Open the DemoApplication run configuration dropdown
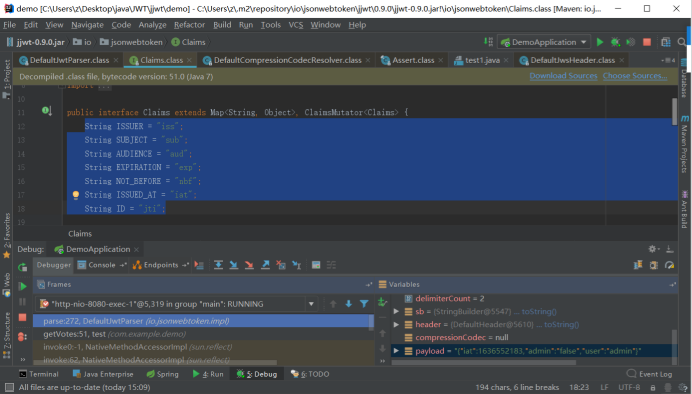This screenshot has height=394, width=692. coord(544,42)
